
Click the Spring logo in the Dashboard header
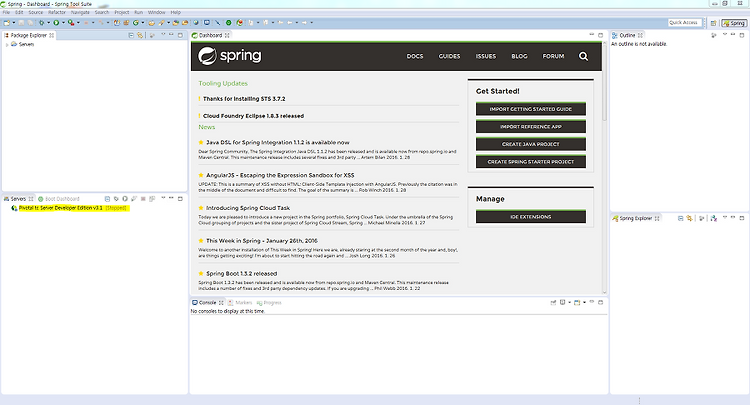coord(230,56)
